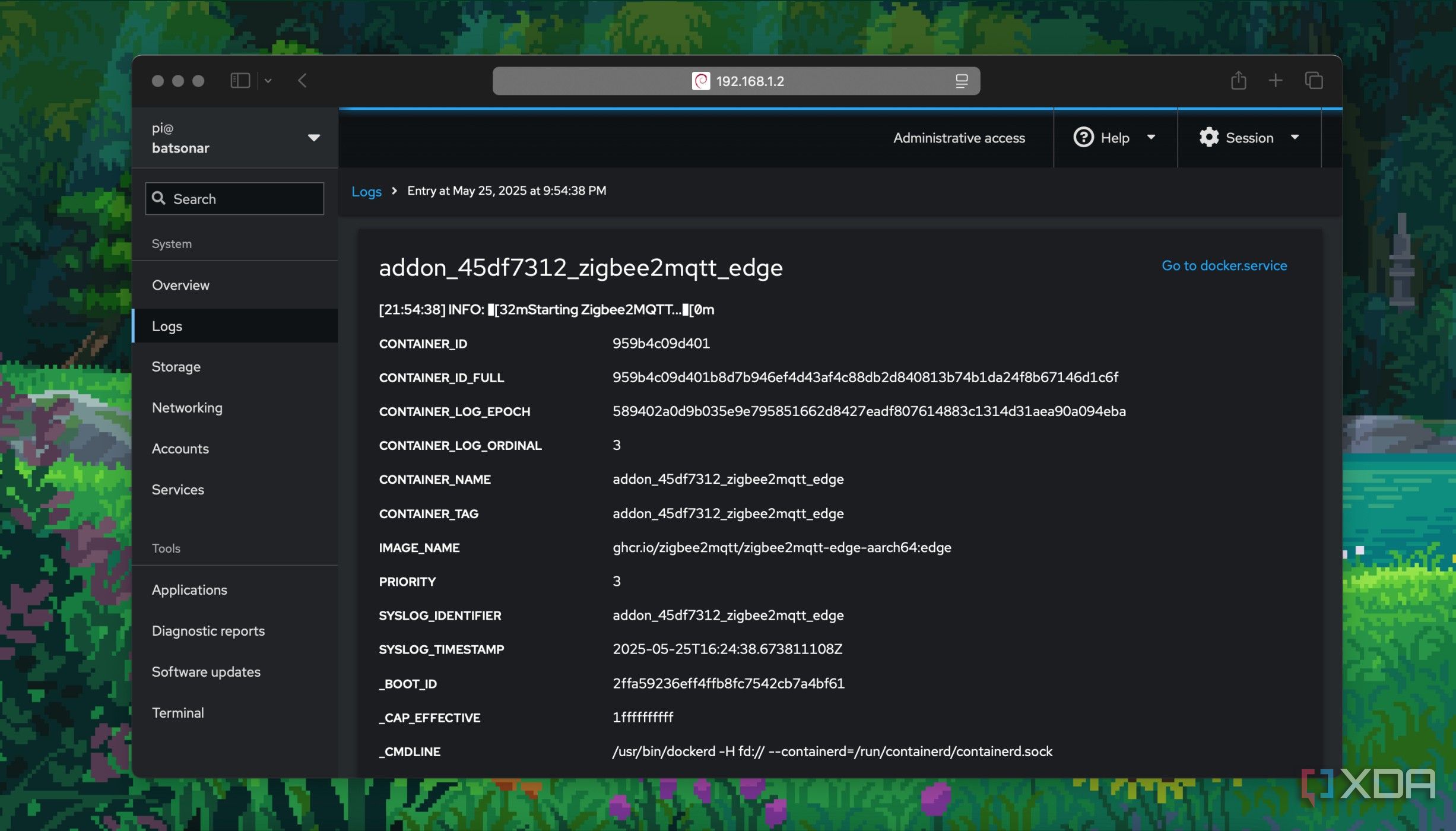Open Overview in the sidebar
The width and height of the screenshot is (1456, 831).
(x=235, y=285)
